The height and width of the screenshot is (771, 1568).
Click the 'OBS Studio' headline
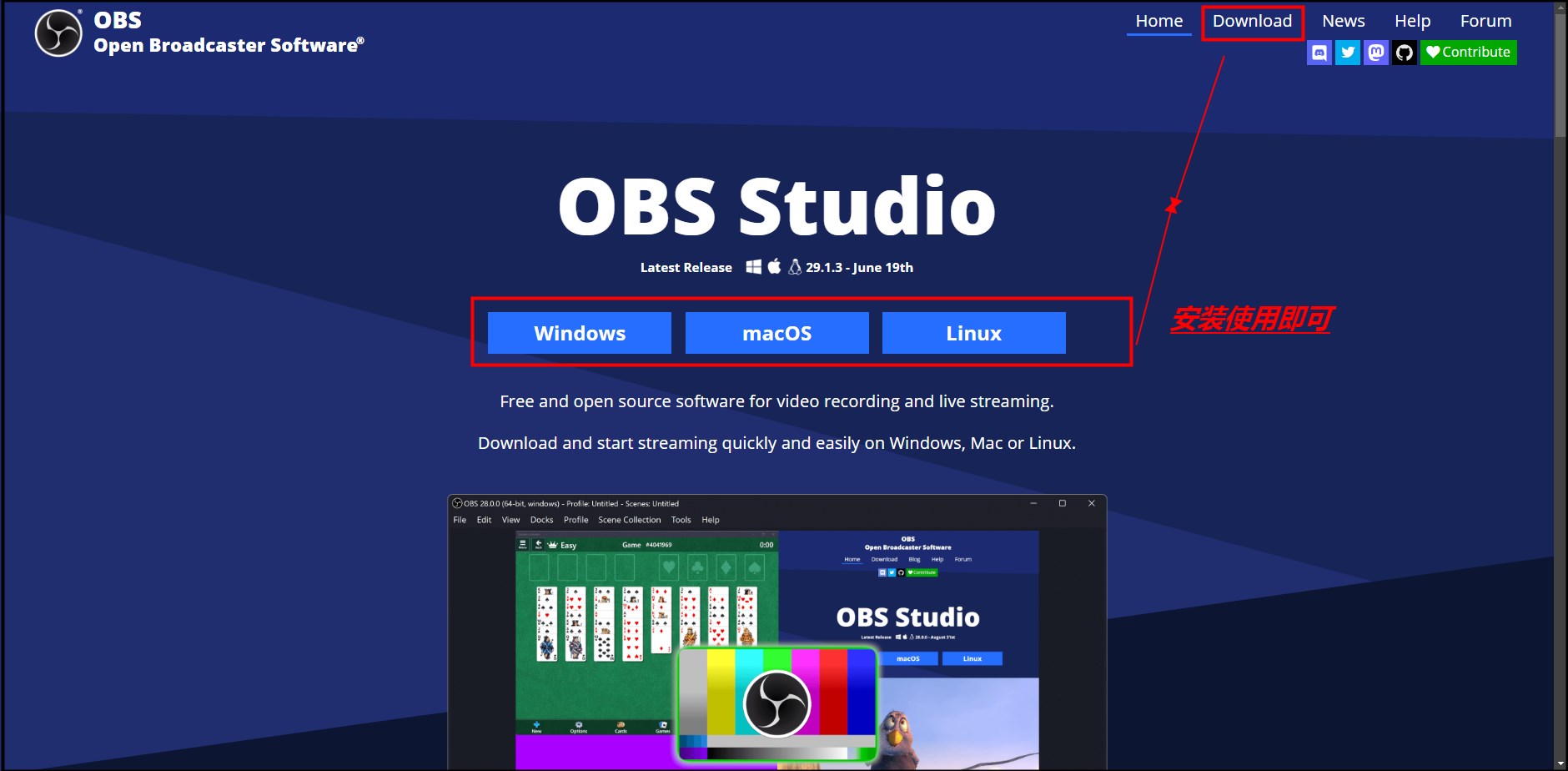777,206
